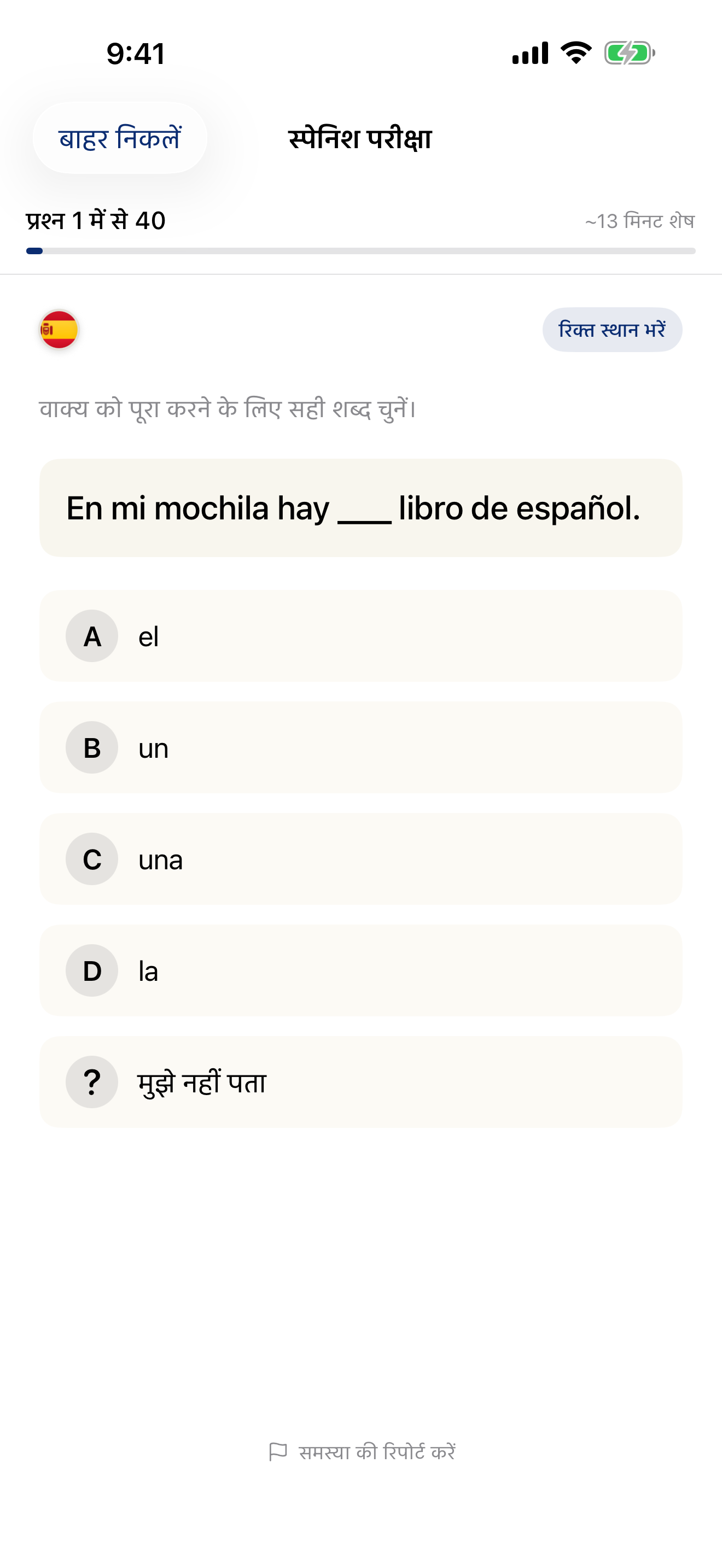Tap the Spanish flag icon
The height and width of the screenshot is (1568, 722).
click(59, 330)
